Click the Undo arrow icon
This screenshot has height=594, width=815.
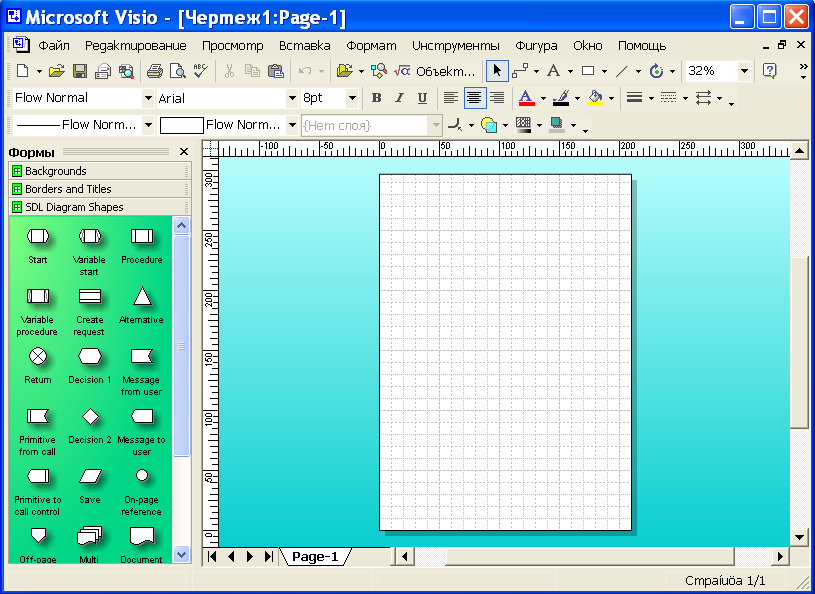click(x=305, y=71)
